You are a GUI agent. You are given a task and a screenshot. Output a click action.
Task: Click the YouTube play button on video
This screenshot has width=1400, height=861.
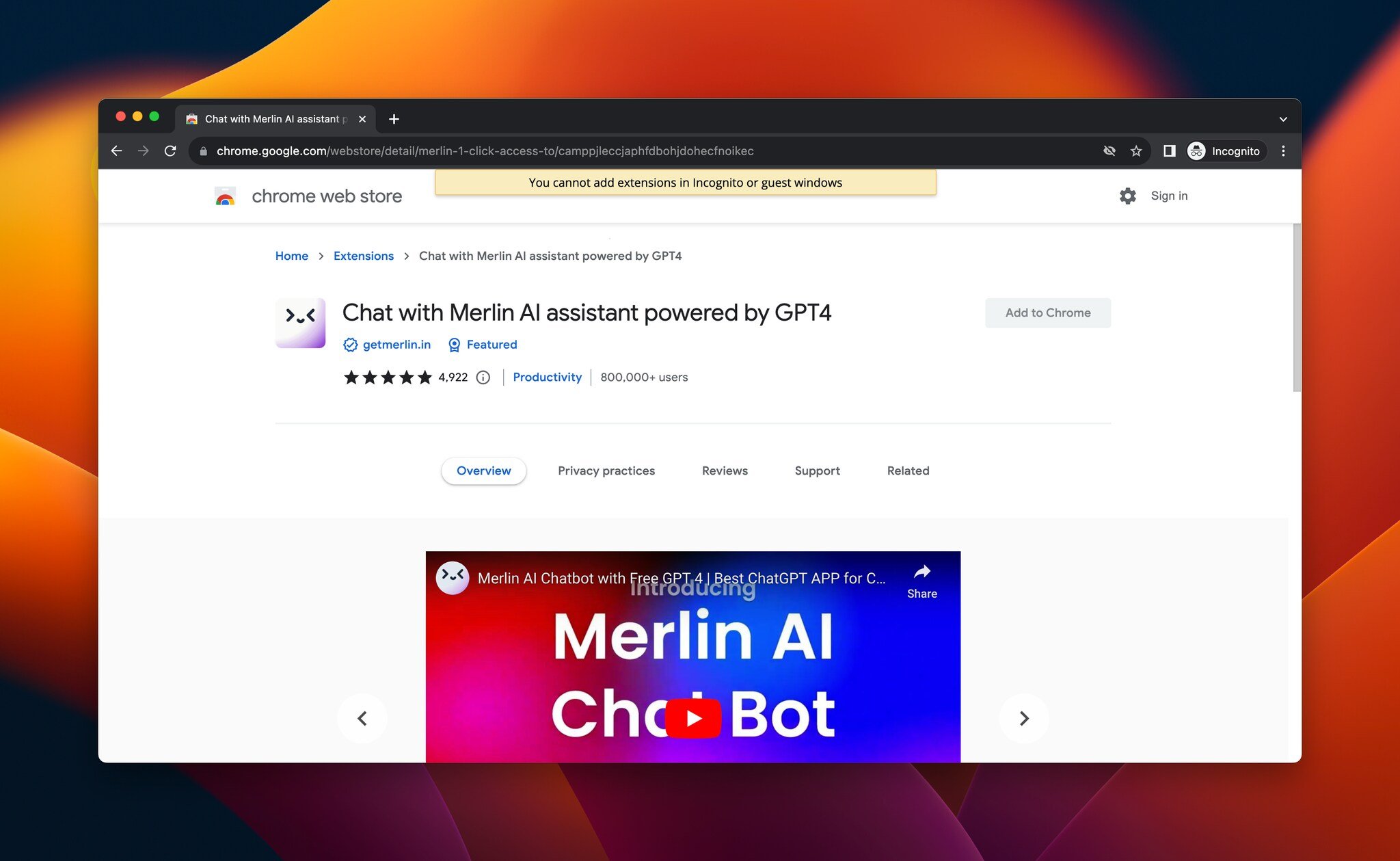pos(693,717)
